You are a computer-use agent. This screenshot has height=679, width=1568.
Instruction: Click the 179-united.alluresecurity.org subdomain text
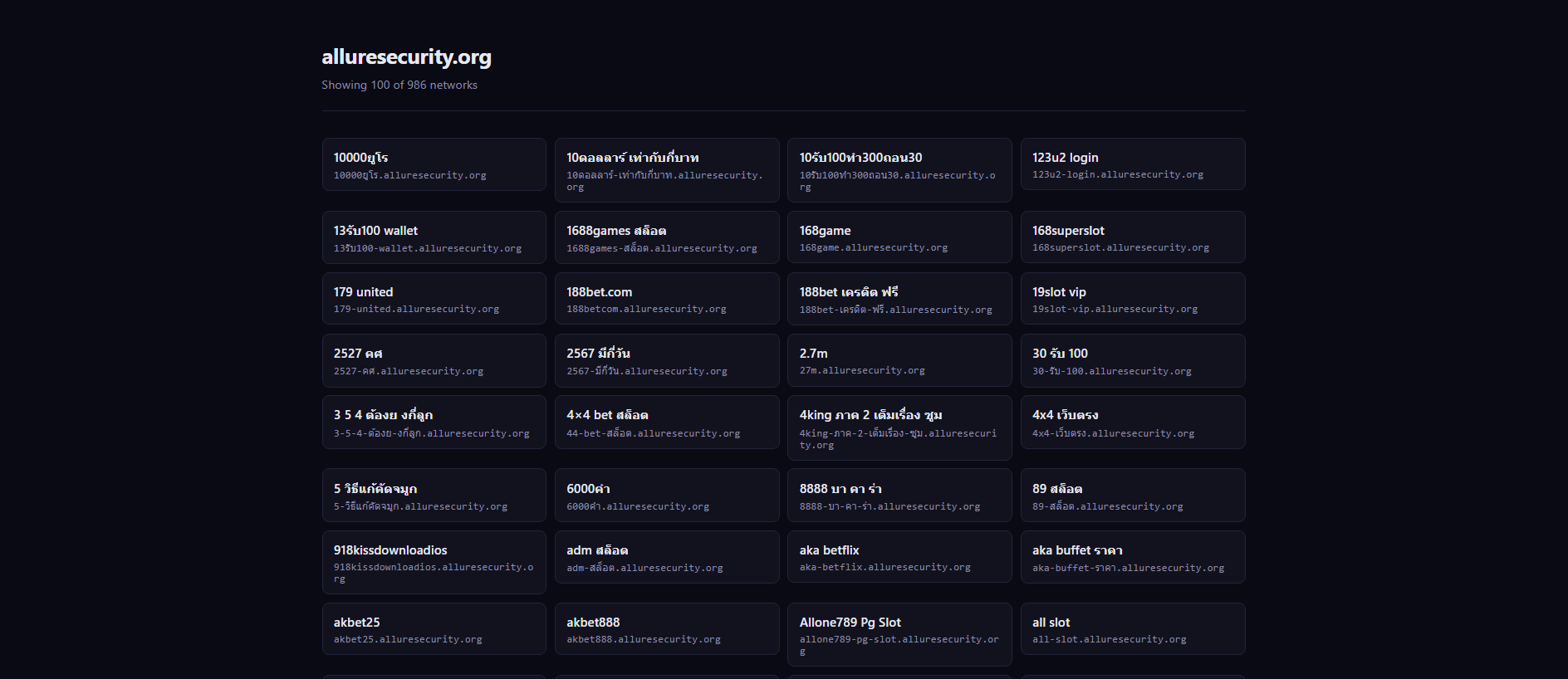tap(416, 309)
